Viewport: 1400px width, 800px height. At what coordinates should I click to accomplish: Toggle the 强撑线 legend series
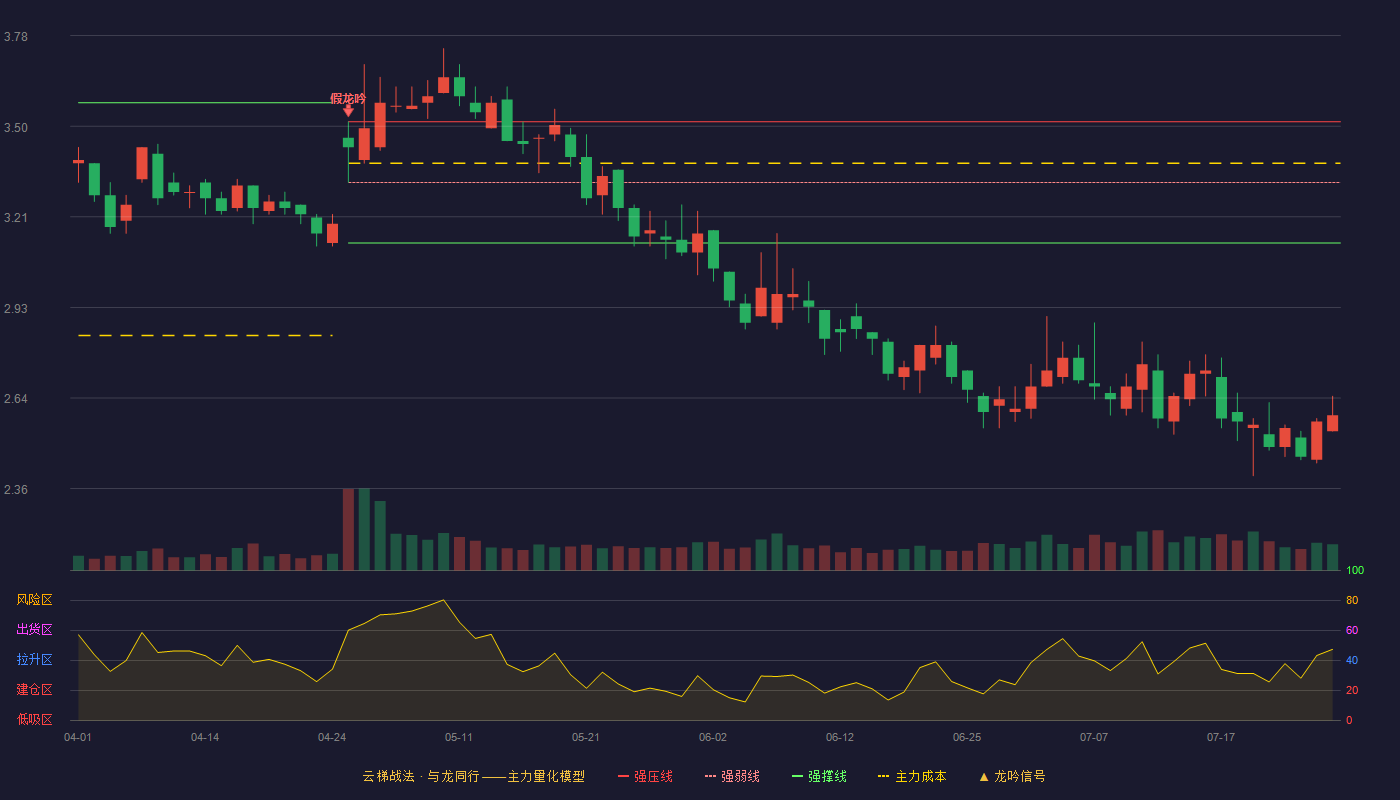point(819,776)
